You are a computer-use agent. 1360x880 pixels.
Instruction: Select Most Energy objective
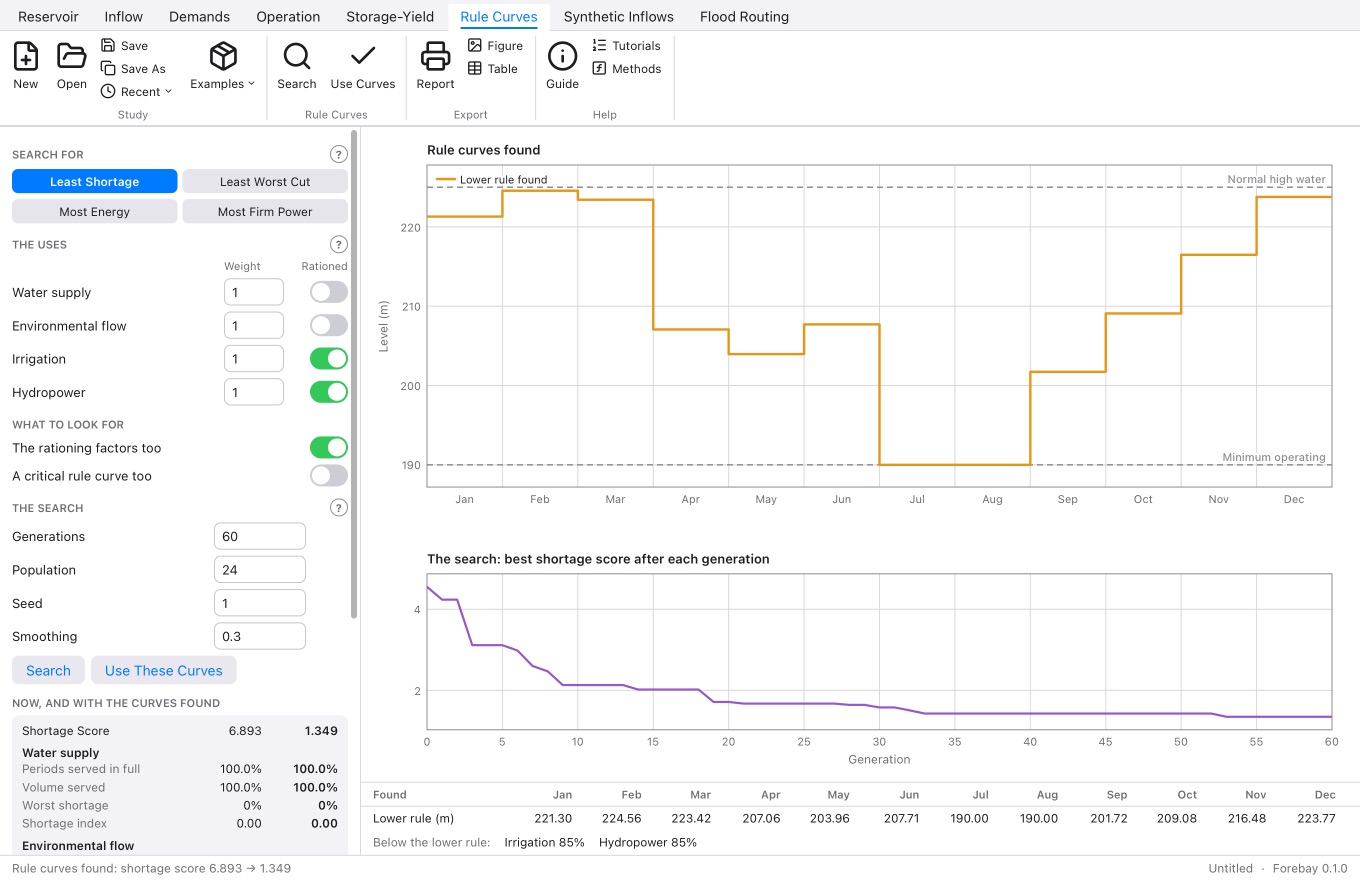[x=94, y=212]
